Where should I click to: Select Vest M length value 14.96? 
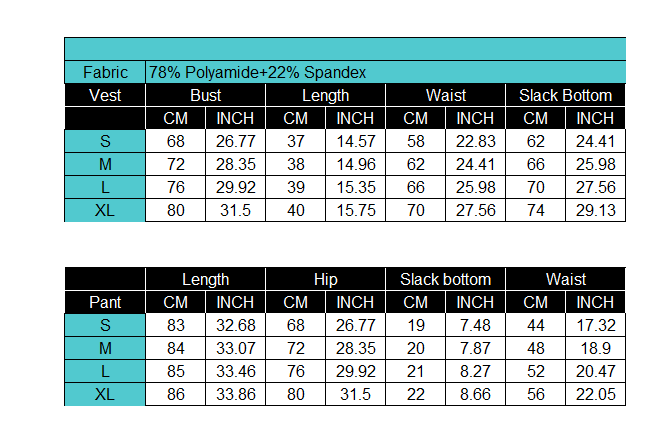356,164
